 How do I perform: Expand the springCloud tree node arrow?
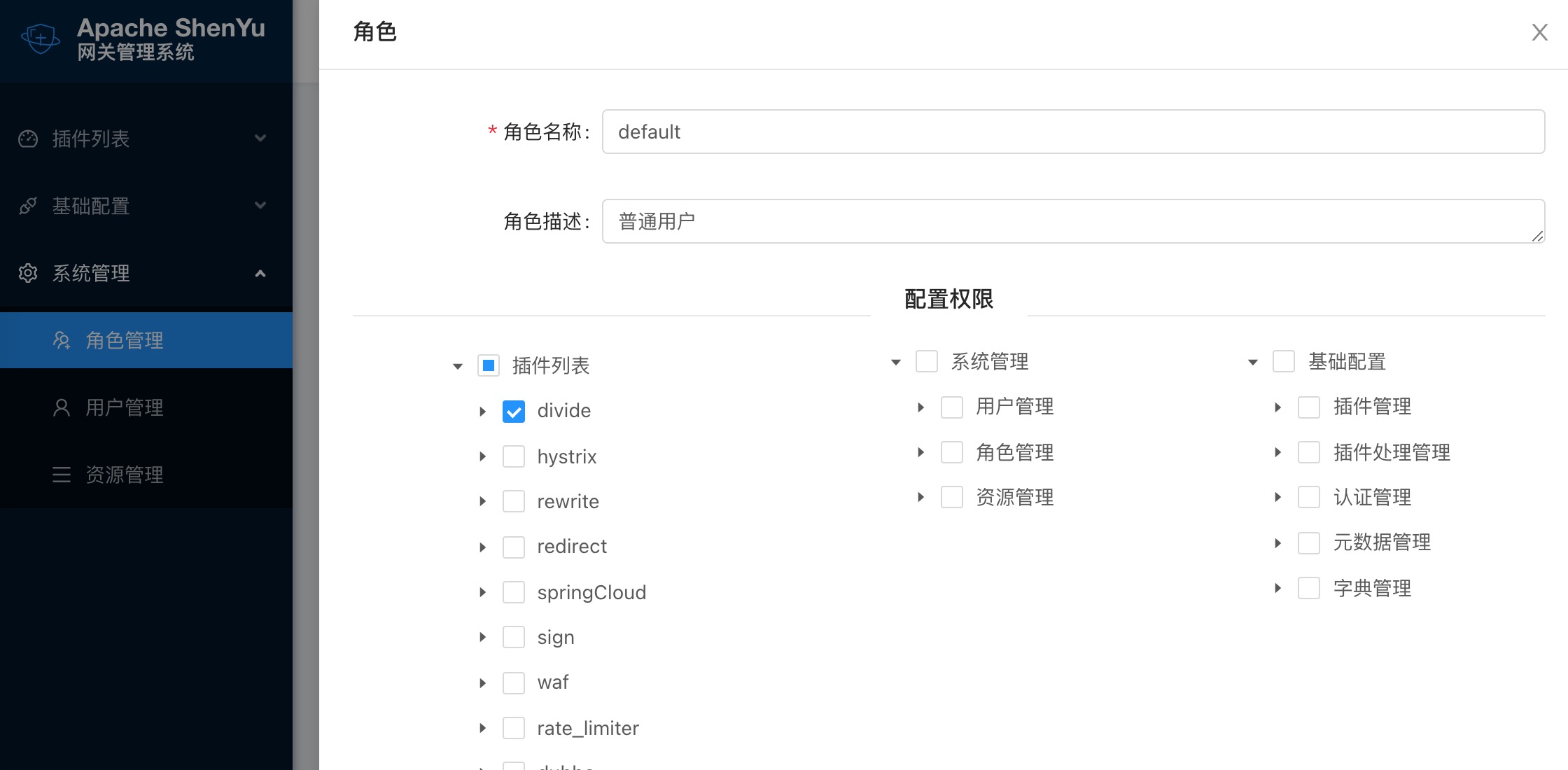point(482,592)
